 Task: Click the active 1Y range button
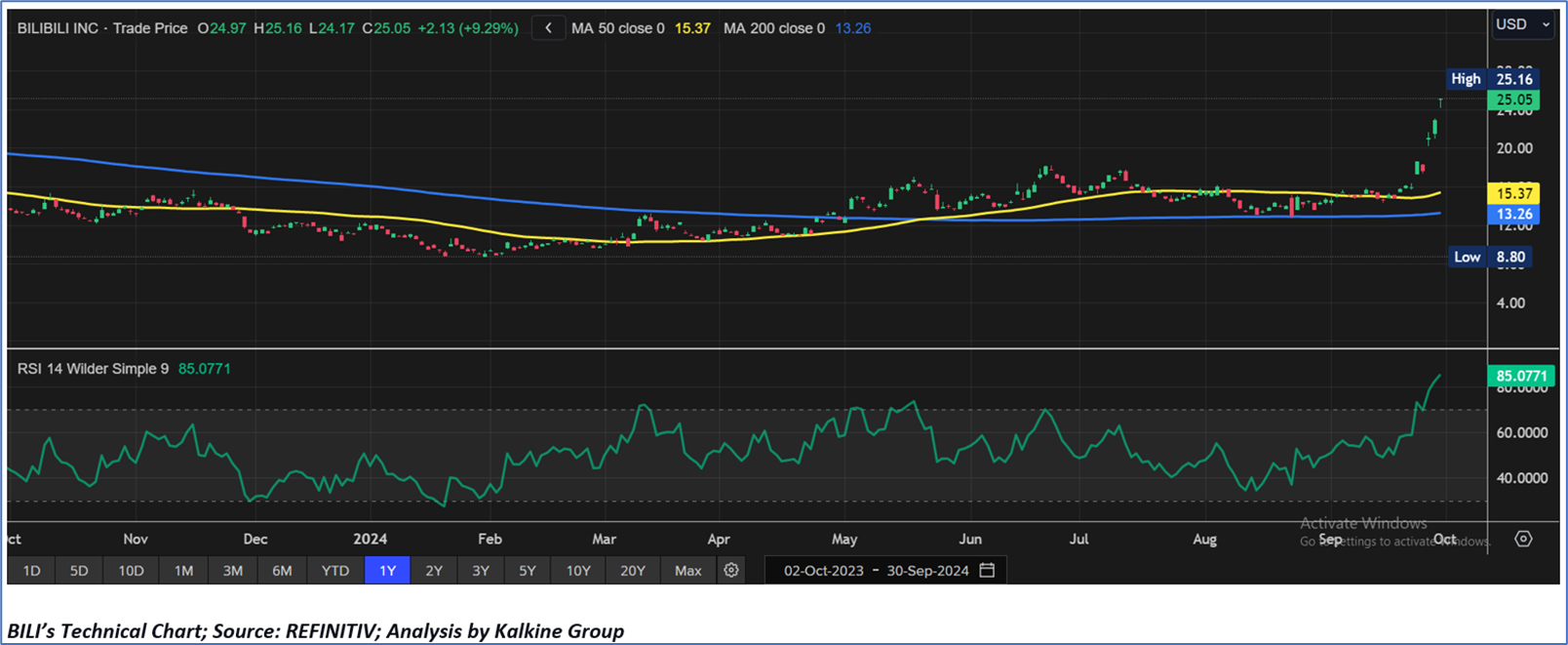coord(387,571)
